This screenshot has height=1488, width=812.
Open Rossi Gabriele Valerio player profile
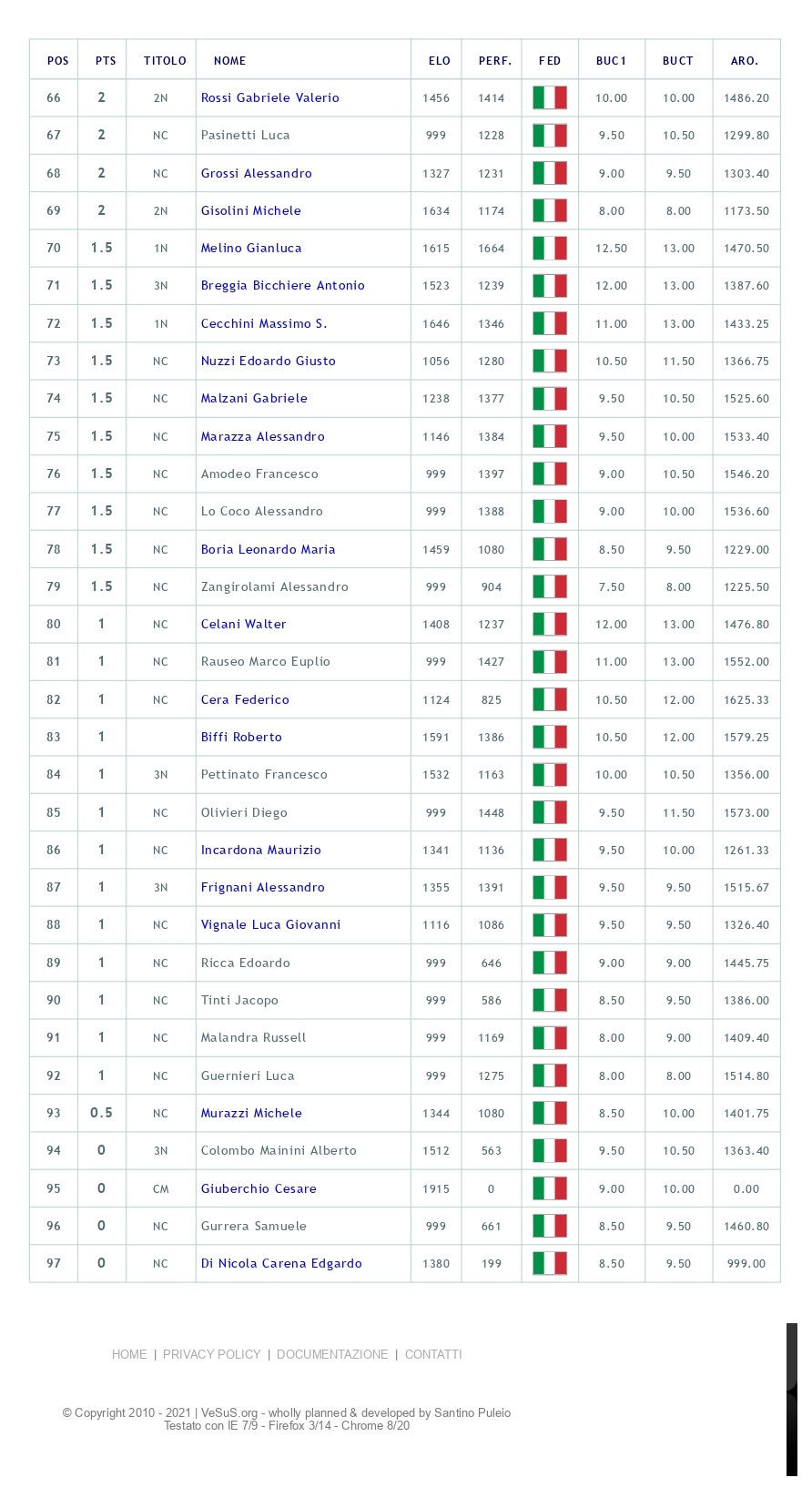pyautogui.click(x=269, y=97)
